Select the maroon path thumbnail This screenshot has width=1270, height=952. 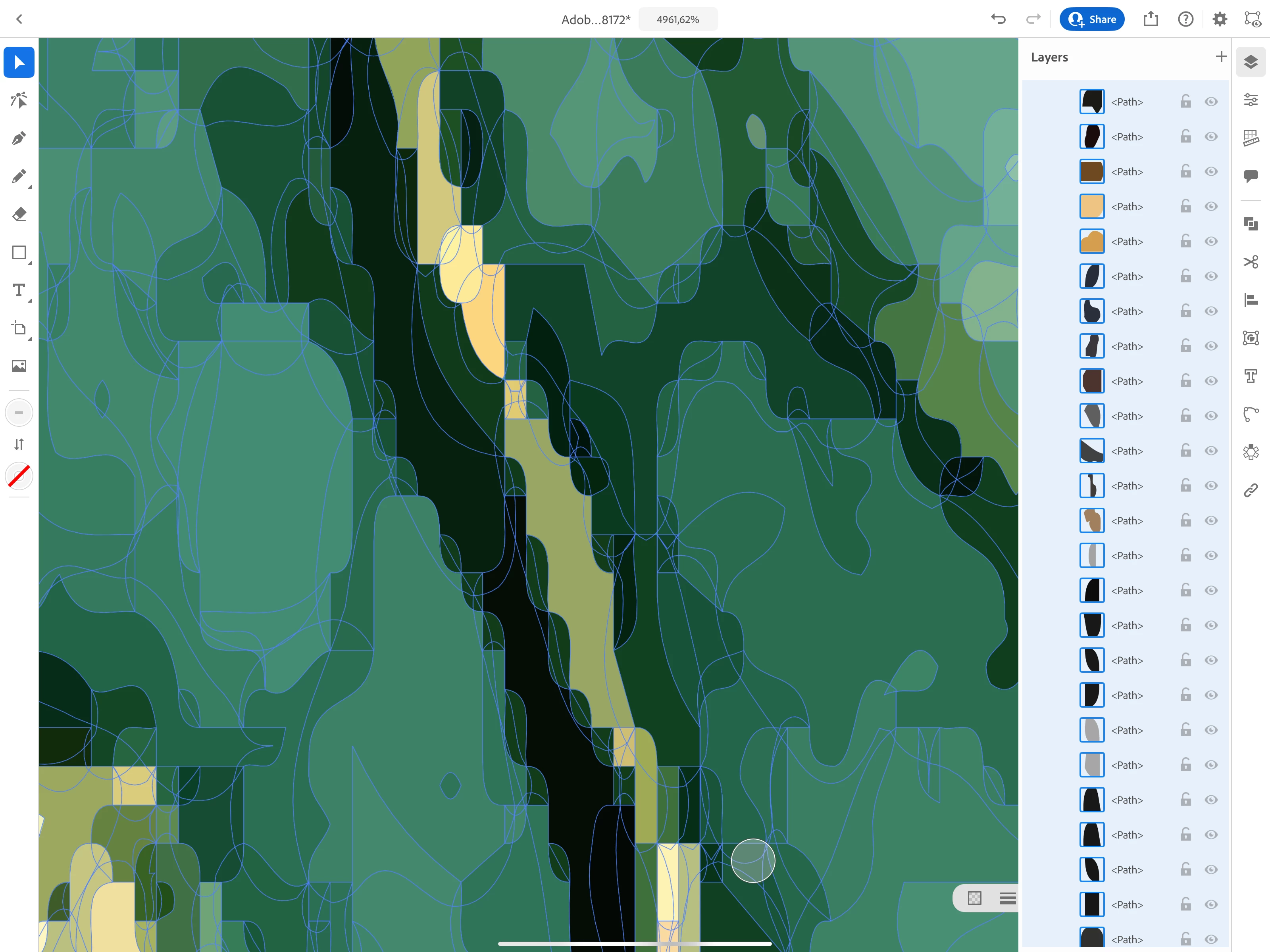(x=1092, y=381)
